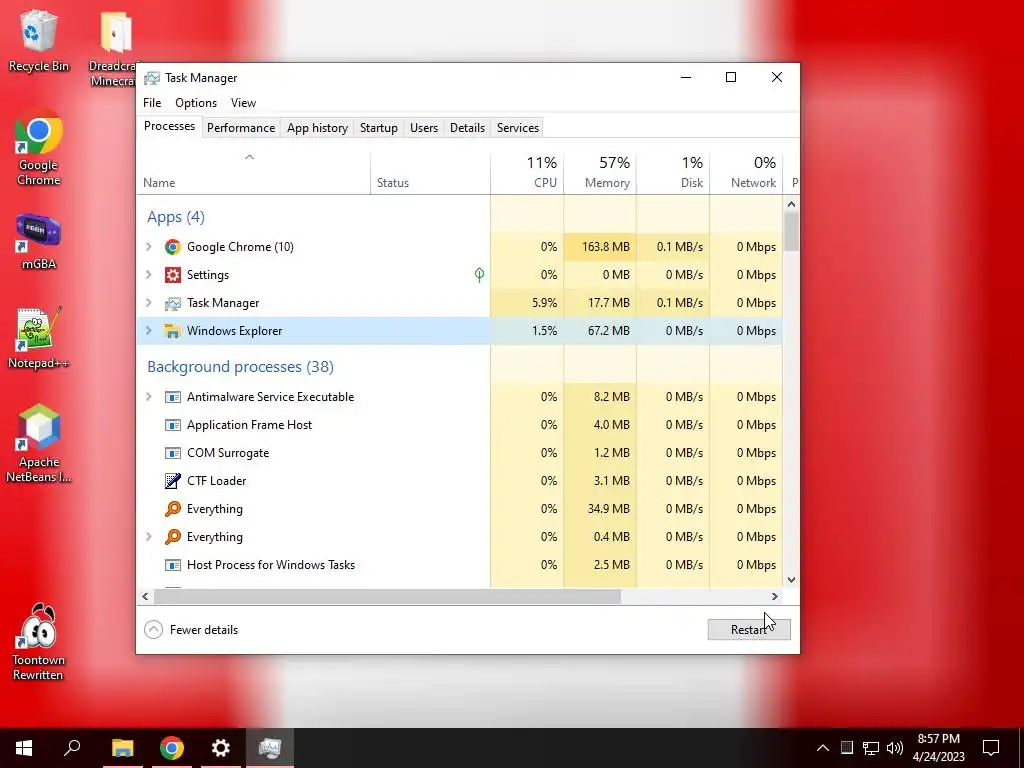Click the CTF Loader pen icon
The width and height of the screenshot is (1024, 768).
click(172, 481)
